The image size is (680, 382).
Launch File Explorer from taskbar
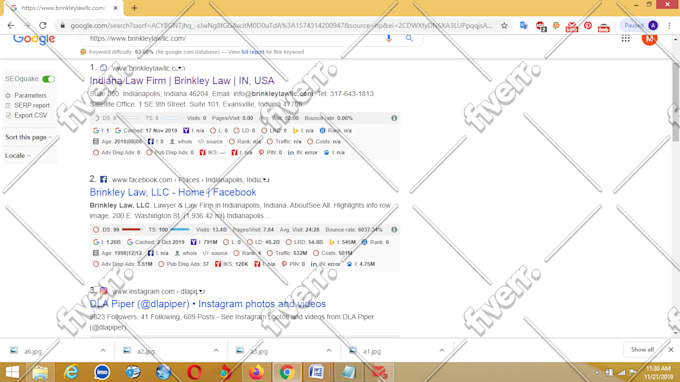click(40, 372)
